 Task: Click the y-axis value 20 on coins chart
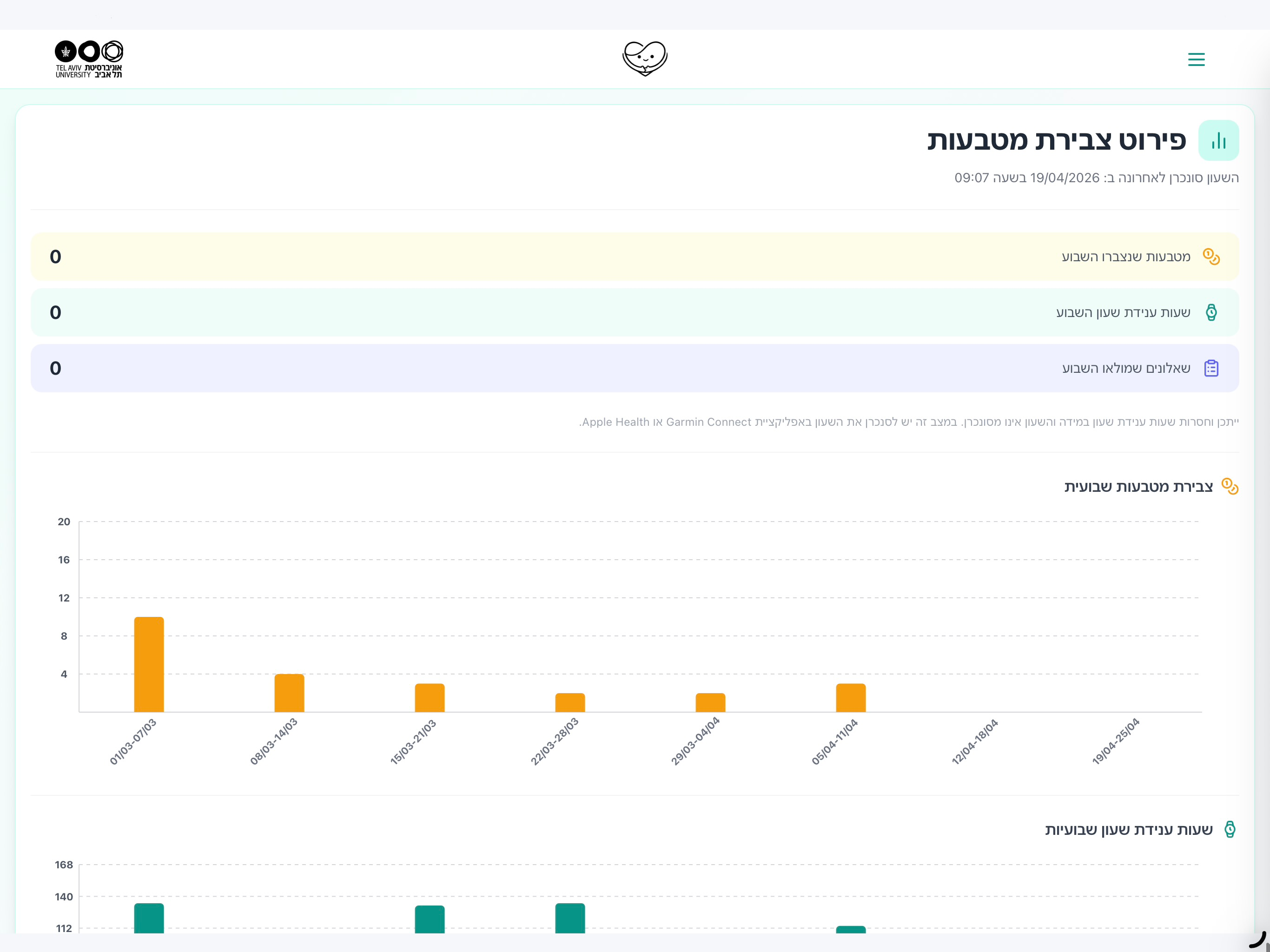64,522
